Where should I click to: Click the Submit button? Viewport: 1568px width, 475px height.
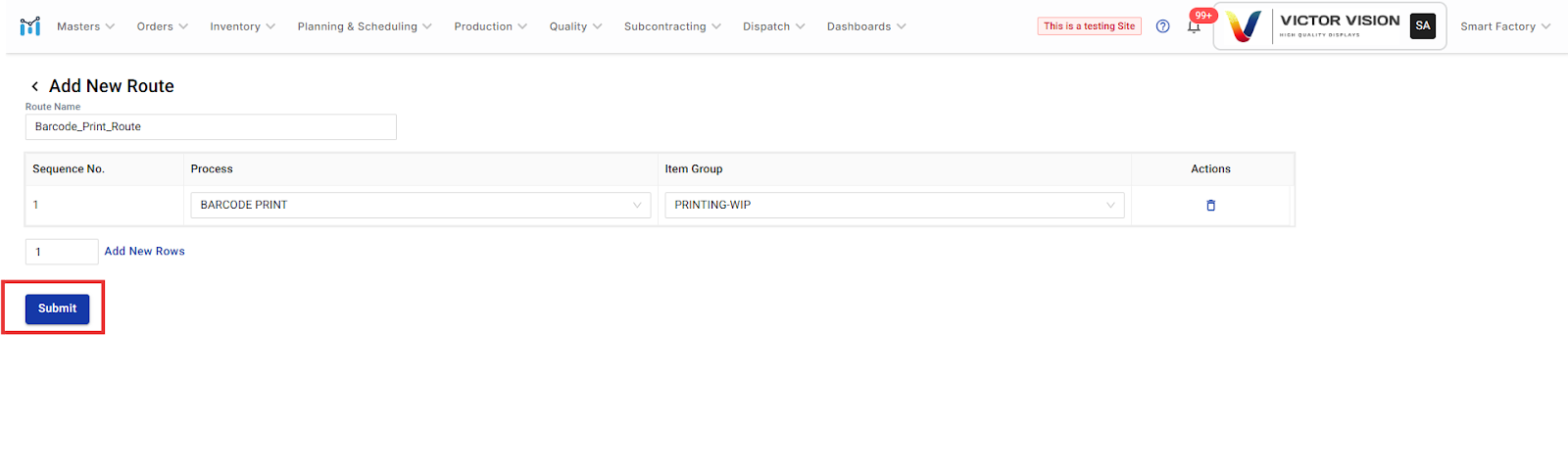[x=57, y=309]
